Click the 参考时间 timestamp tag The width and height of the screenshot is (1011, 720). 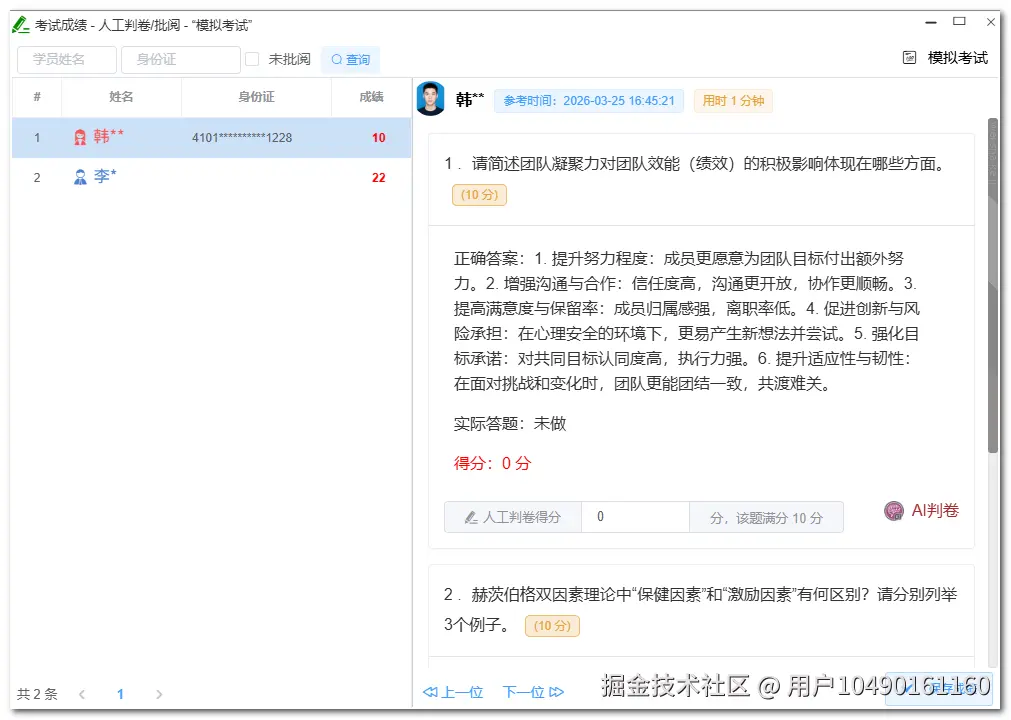589,101
